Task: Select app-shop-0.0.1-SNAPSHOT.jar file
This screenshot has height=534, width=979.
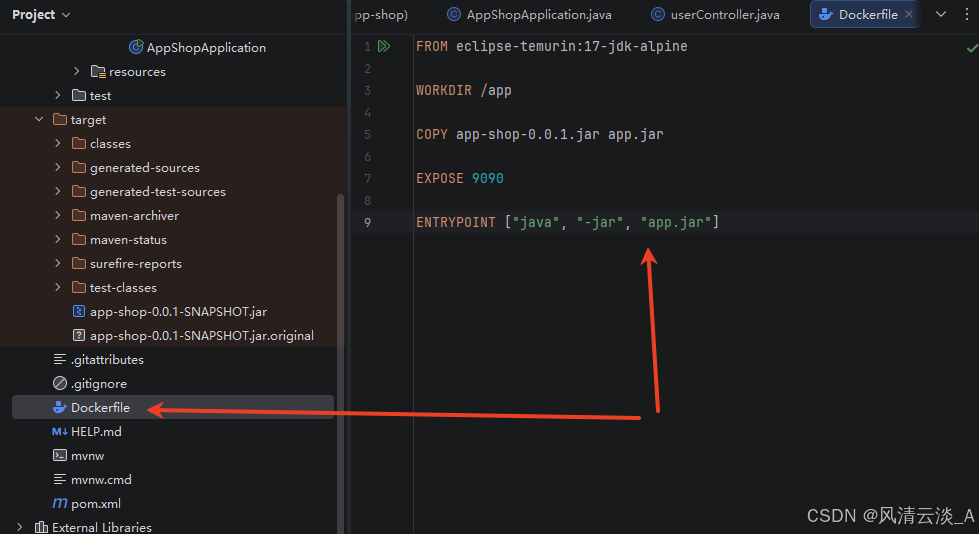Action: (178, 311)
